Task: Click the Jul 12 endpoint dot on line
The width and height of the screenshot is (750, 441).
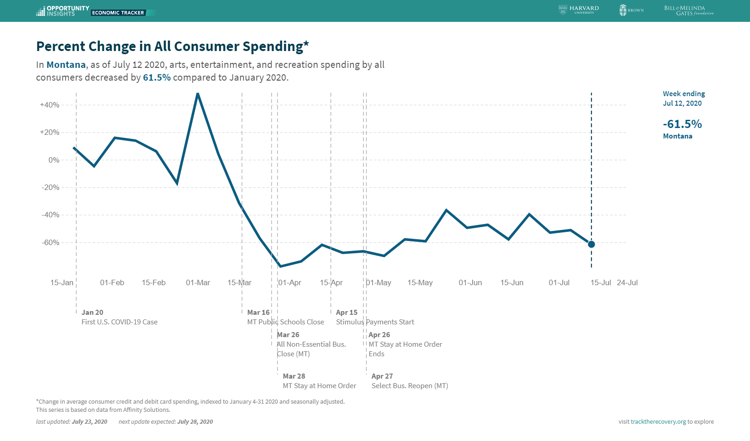Action: pyautogui.click(x=591, y=244)
